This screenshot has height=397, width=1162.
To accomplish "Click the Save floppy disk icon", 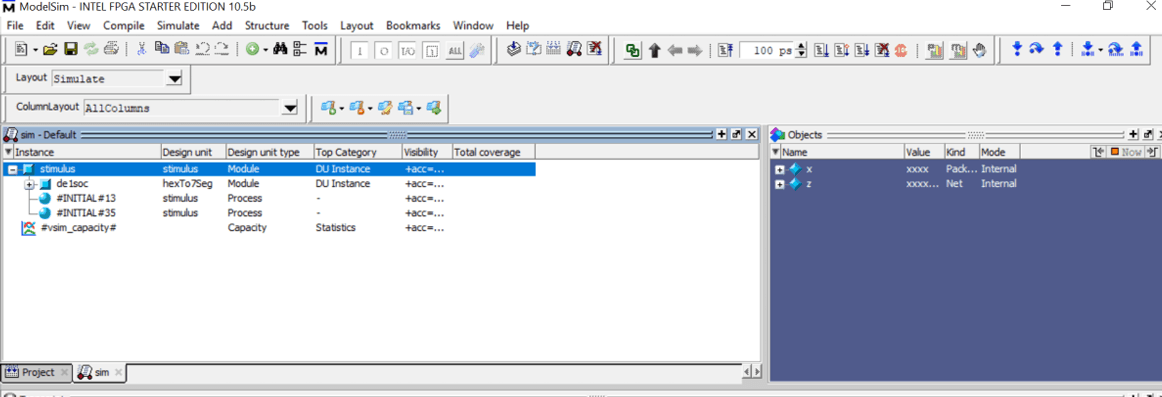I will (x=71, y=50).
